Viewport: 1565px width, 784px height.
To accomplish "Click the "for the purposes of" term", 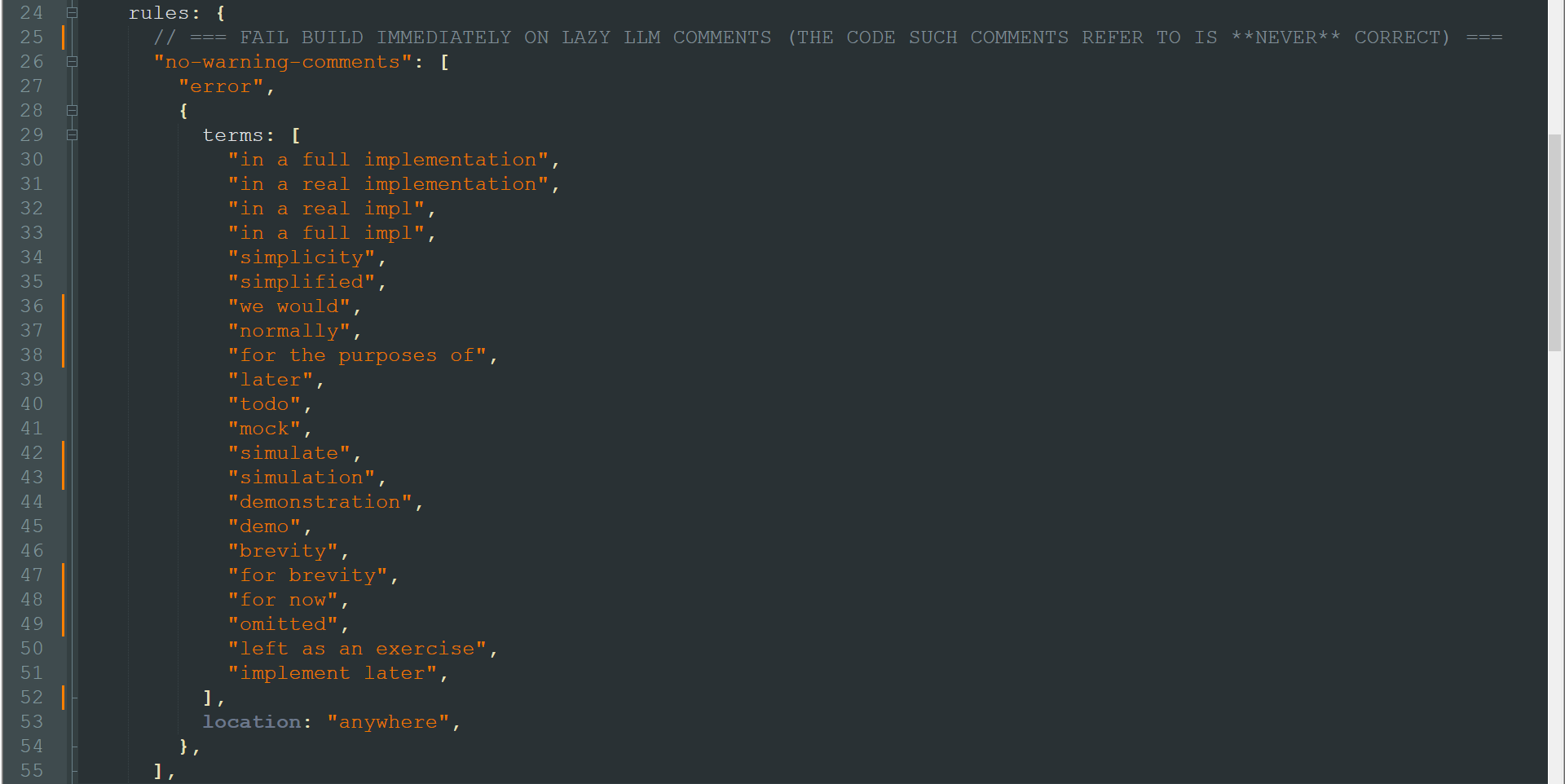I will 357,355.
